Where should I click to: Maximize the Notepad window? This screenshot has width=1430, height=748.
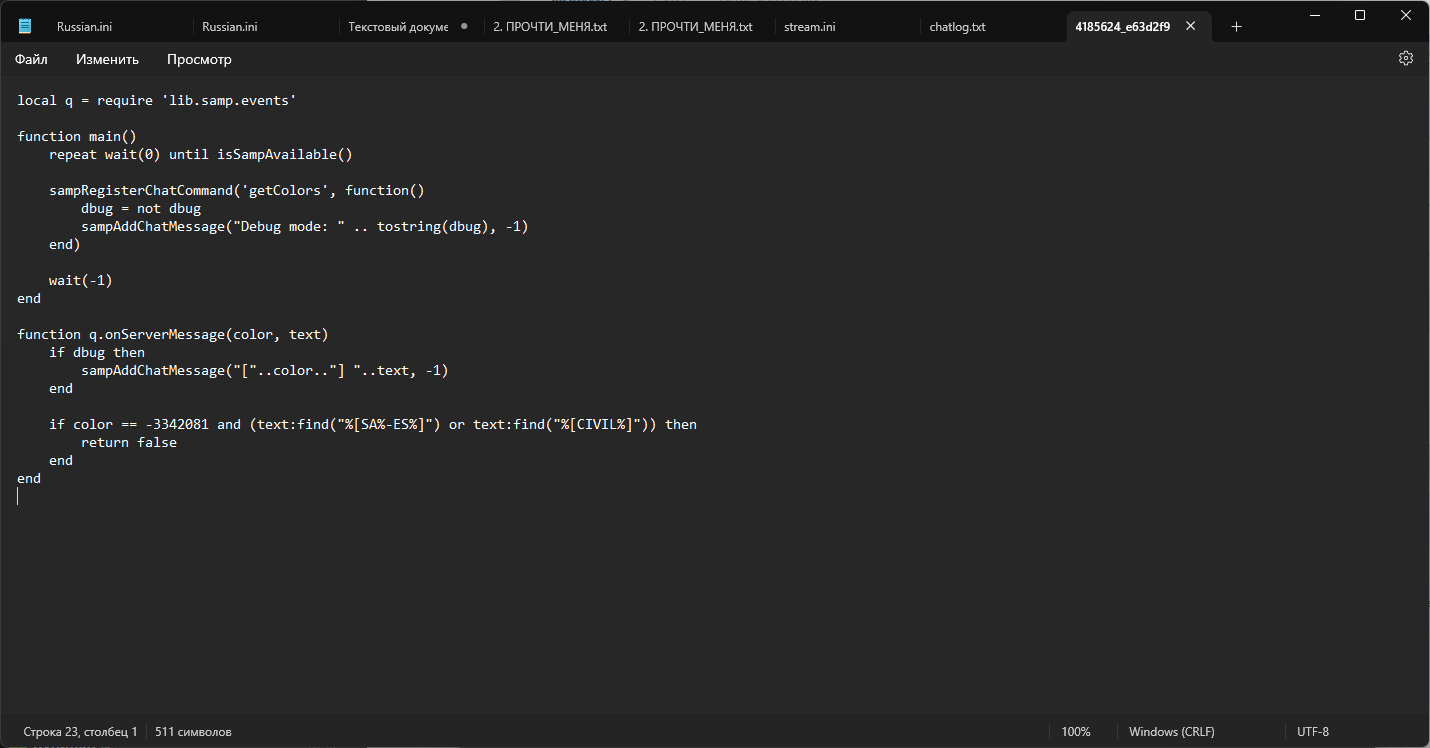[x=1359, y=15]
